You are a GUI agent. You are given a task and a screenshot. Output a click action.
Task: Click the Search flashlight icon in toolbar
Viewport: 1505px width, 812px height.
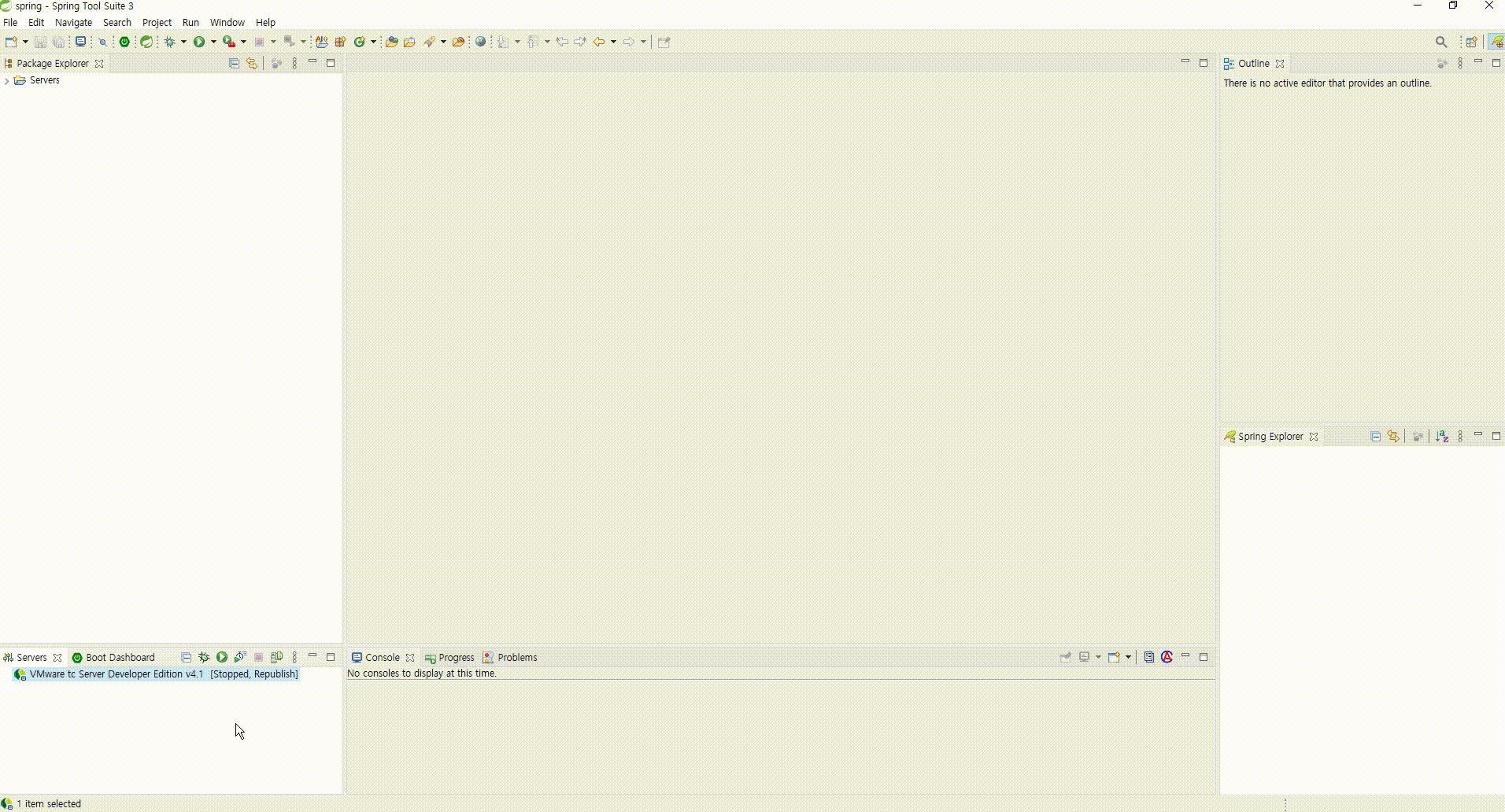[430, 42]
